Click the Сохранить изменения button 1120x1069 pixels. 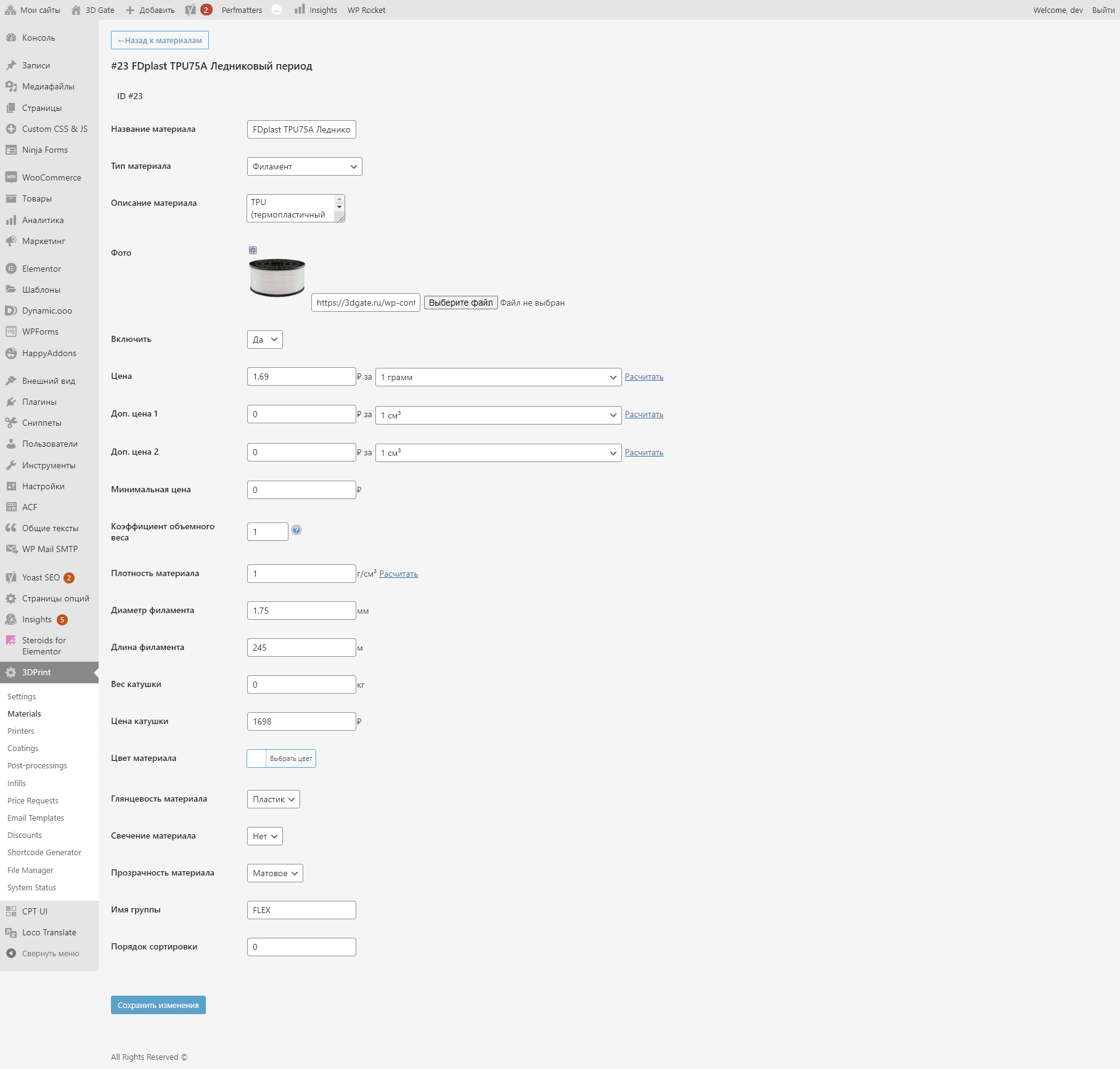pos(158,1005)
